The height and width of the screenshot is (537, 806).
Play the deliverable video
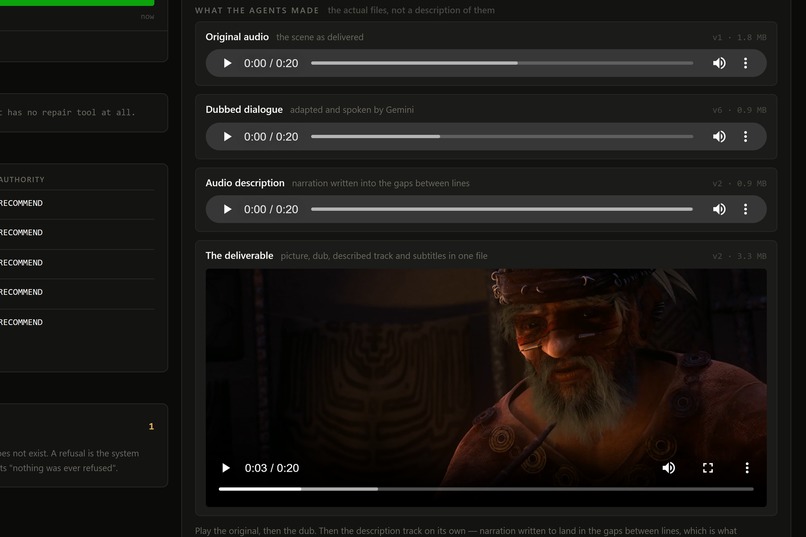(226, 468)
